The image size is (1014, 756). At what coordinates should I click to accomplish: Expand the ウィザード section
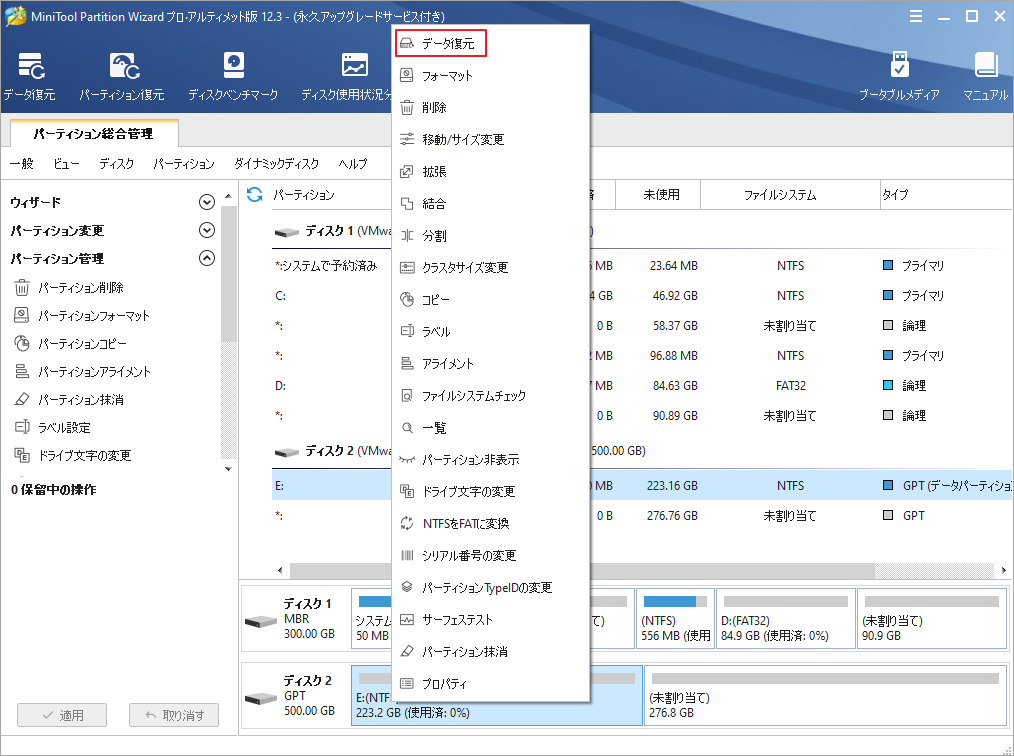coord(207,202)
